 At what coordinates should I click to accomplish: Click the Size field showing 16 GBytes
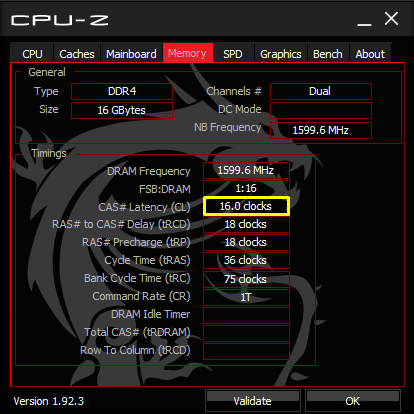point(122,110)
